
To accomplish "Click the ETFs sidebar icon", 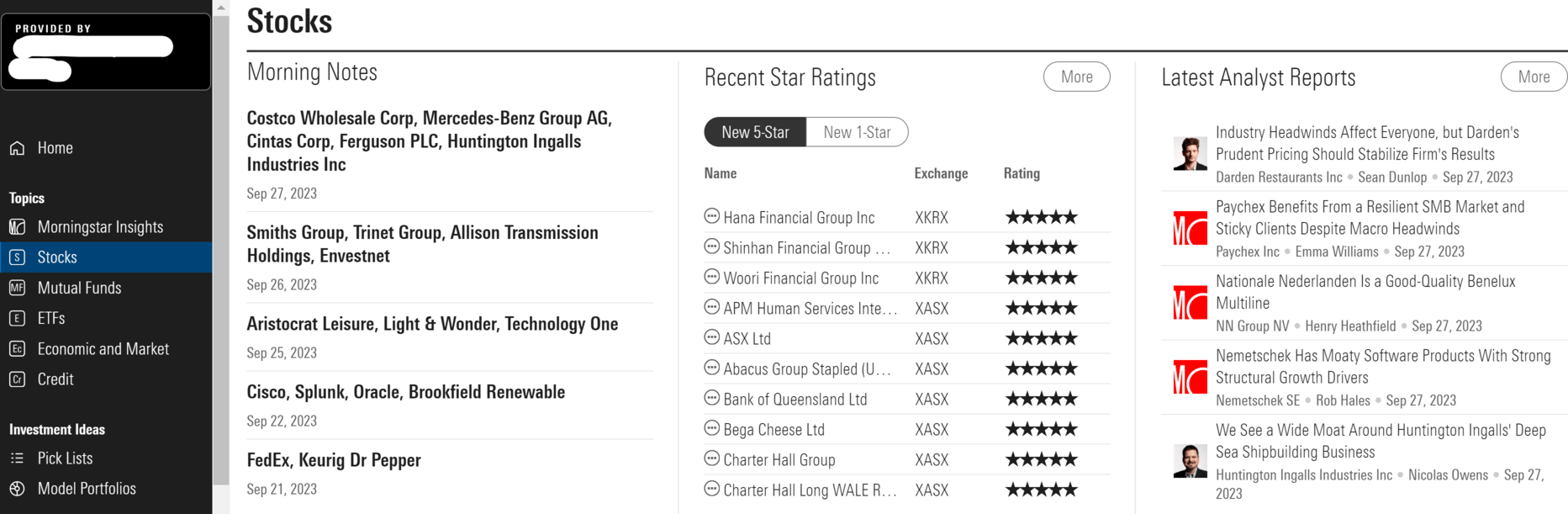I will (x=17, y=318).
